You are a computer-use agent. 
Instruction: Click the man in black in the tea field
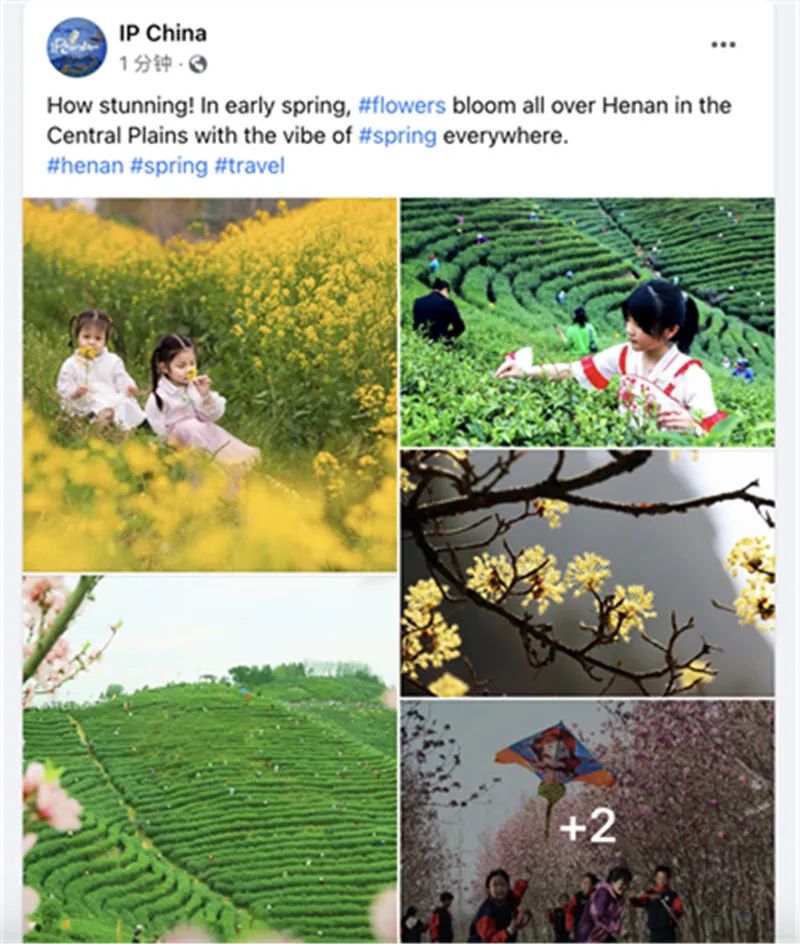(x=438, y=311)
